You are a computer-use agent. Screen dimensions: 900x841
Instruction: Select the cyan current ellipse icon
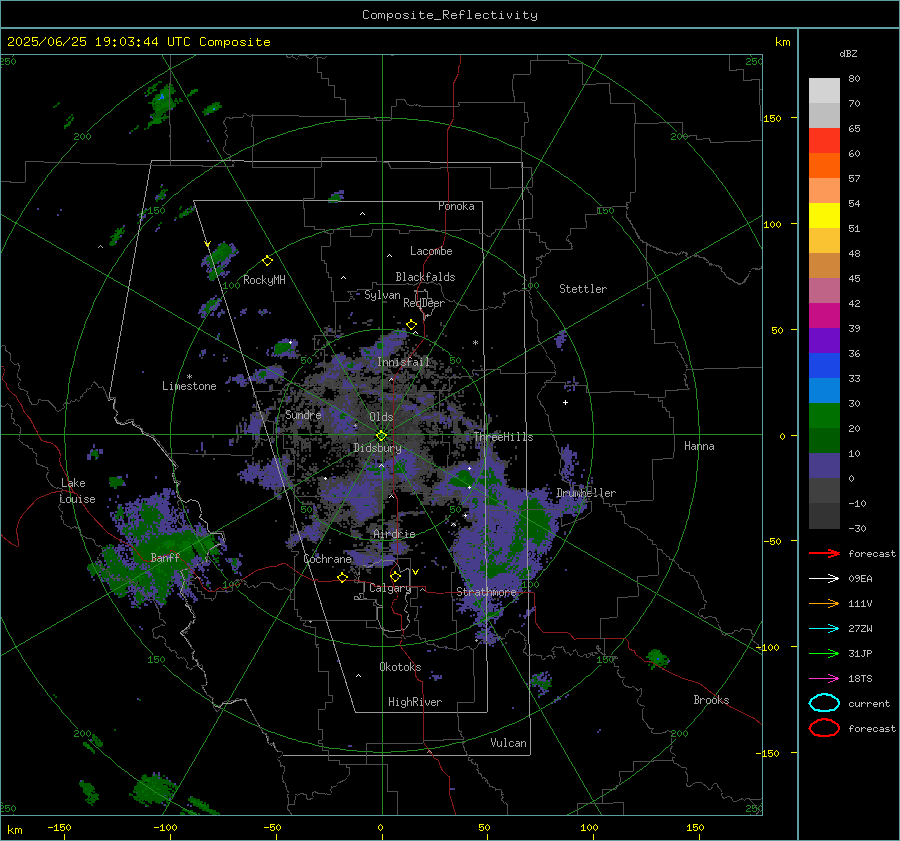point(824,703)
